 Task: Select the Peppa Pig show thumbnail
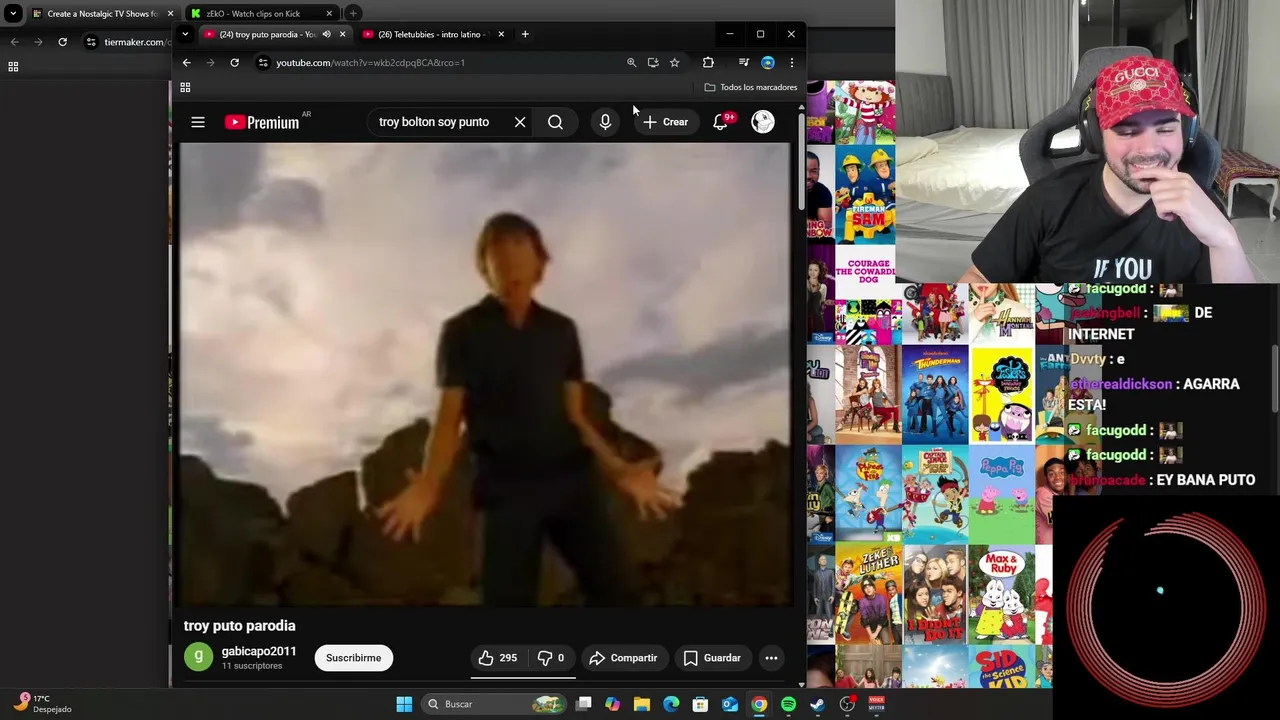1002,495
